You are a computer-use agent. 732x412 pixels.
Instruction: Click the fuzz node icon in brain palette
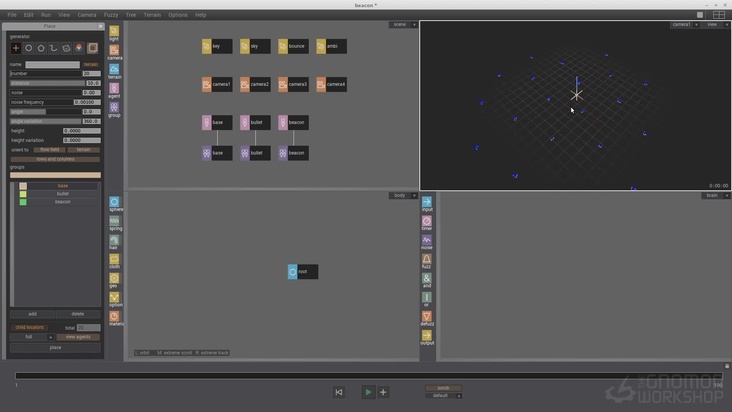(x=427, y=260)
